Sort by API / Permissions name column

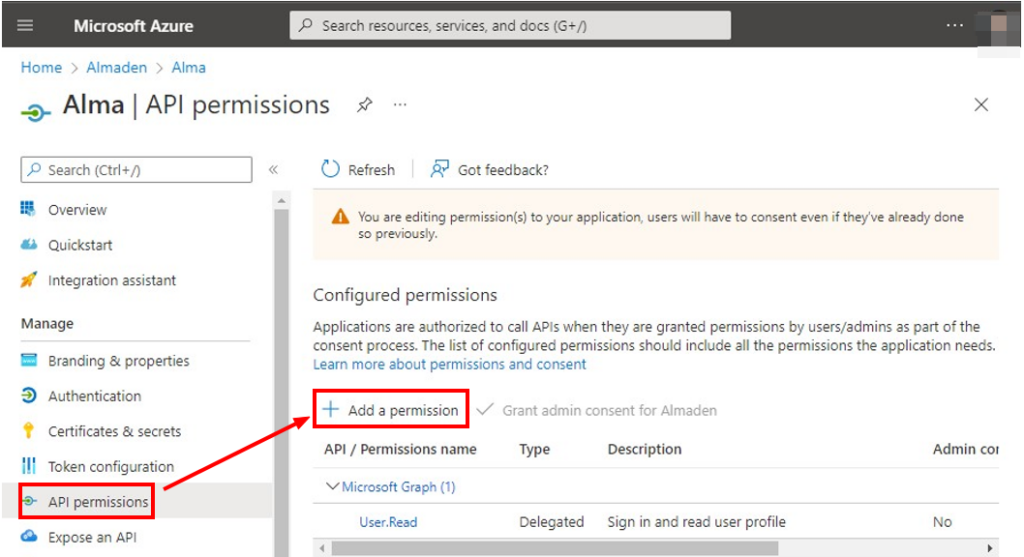point(400,449)
